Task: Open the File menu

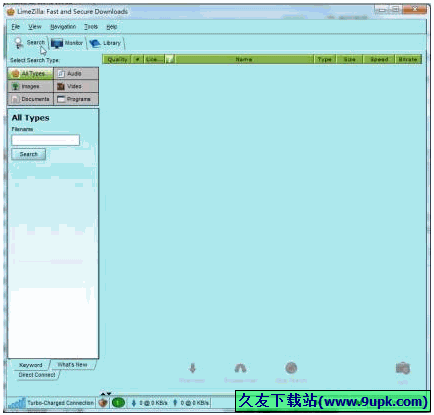Action: pyautogui.click(x=16, y=27)
